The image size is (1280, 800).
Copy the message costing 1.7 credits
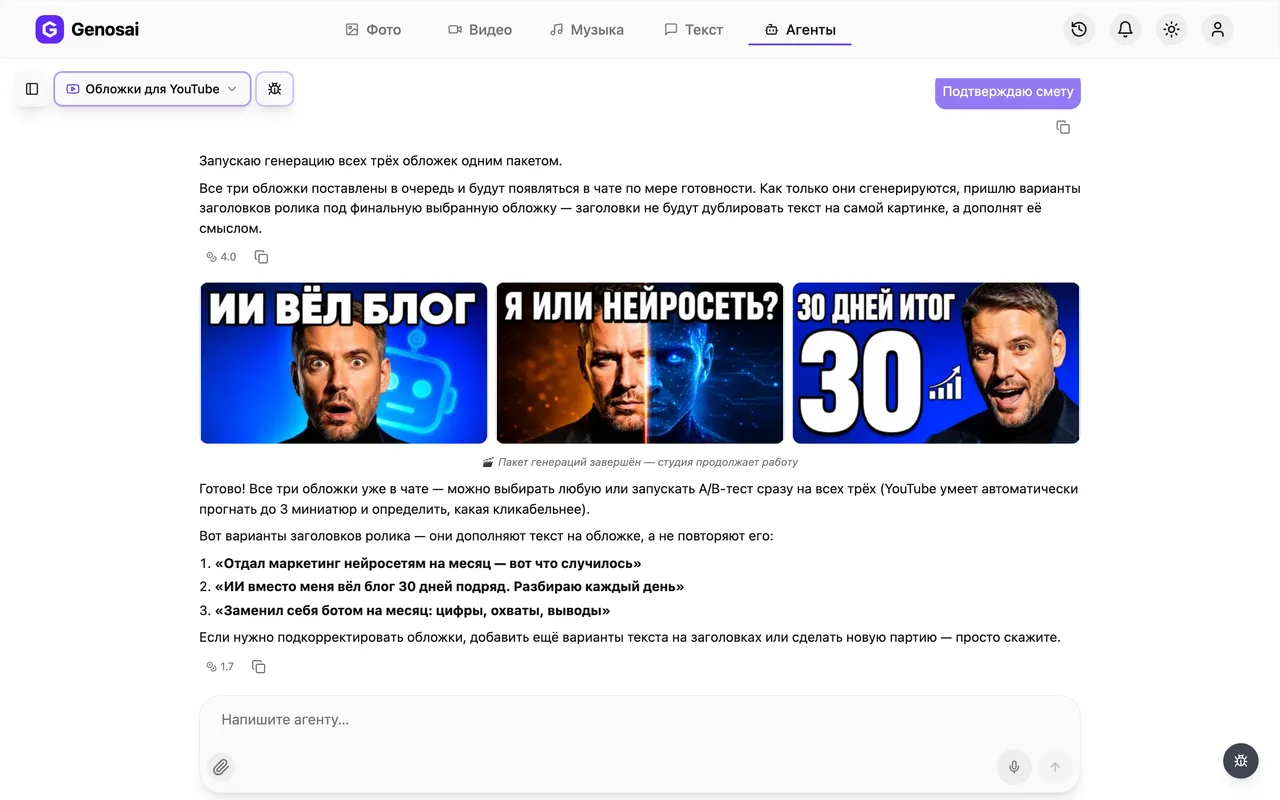point(258,667)
